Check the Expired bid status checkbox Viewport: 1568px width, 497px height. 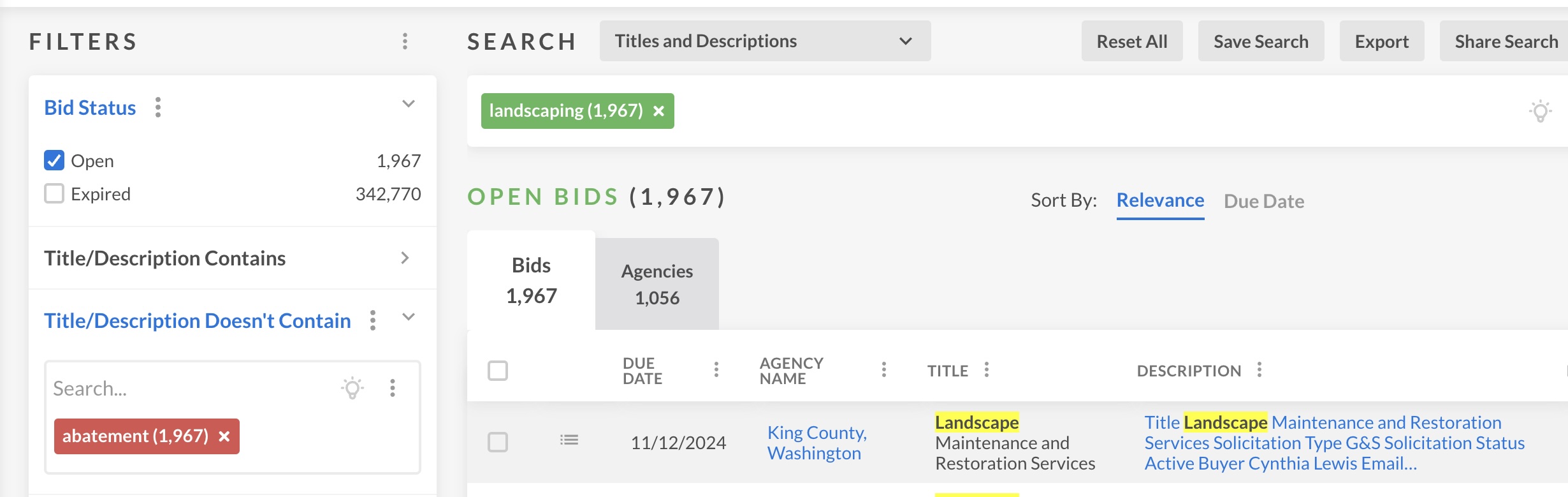coord(54,193)
